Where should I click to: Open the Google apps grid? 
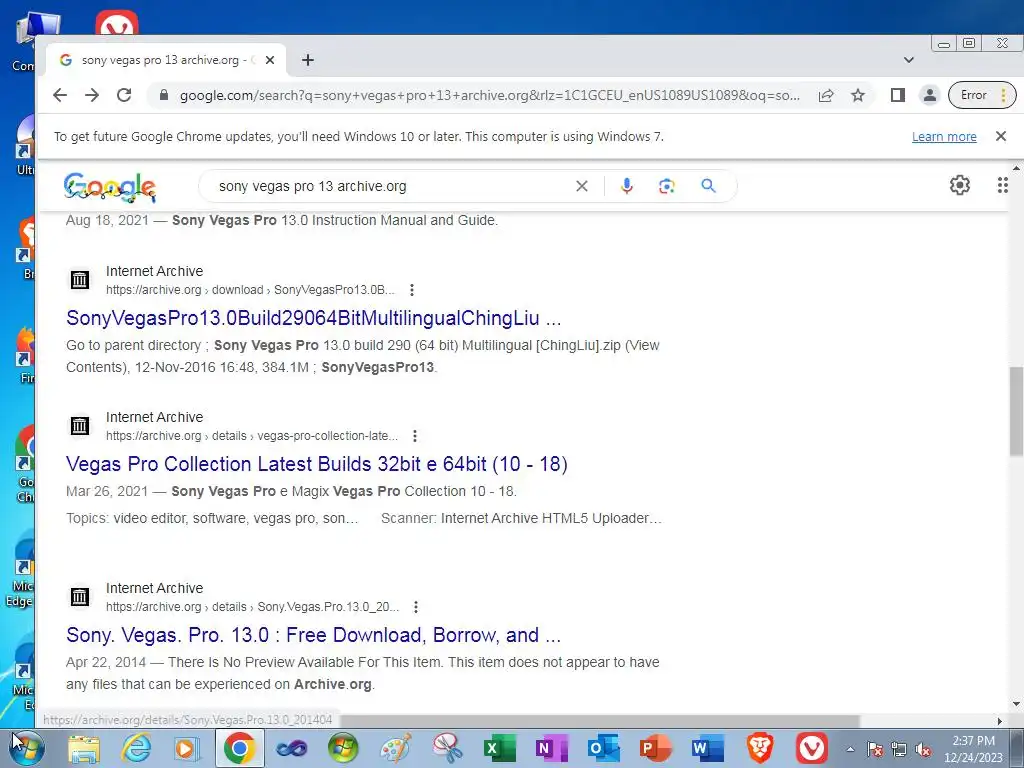pyautogui.click(x=1002, y=185)
